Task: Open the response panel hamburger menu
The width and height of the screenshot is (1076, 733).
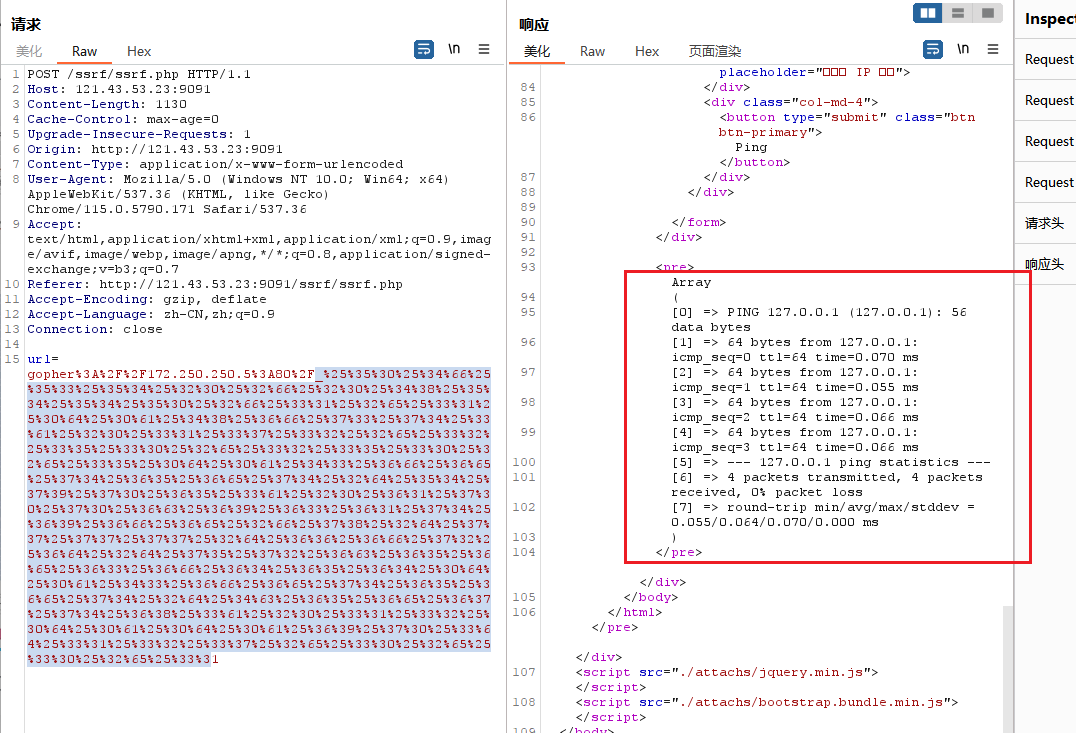Action: click(x=993, y=49)
